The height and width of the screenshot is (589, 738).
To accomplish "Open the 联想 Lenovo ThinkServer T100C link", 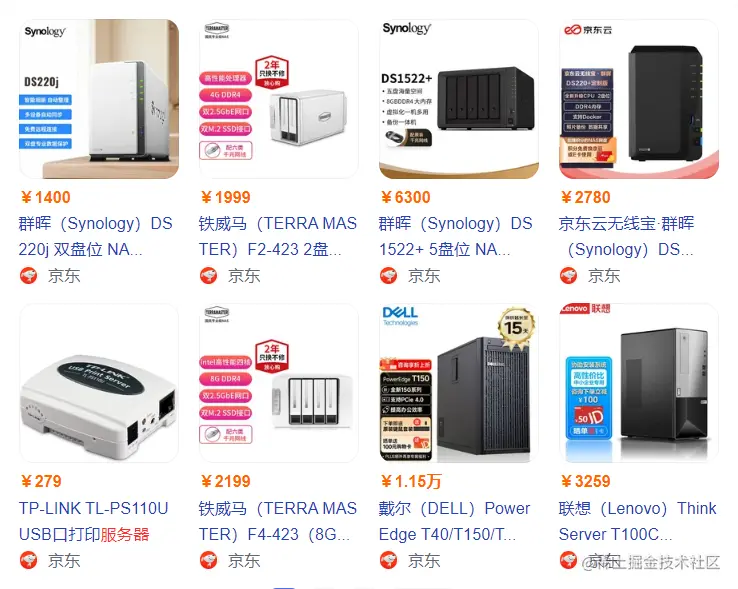I will [x=638, y=521].
